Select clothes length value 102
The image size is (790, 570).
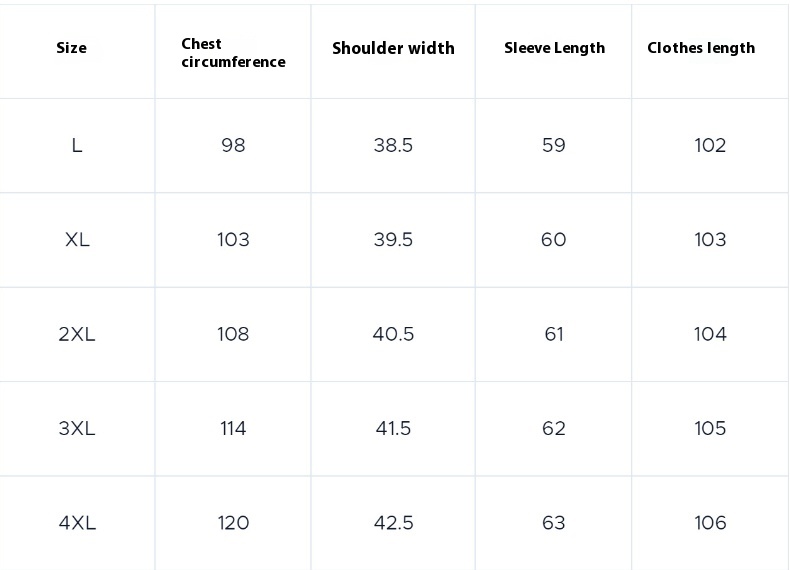pos(710,146)
